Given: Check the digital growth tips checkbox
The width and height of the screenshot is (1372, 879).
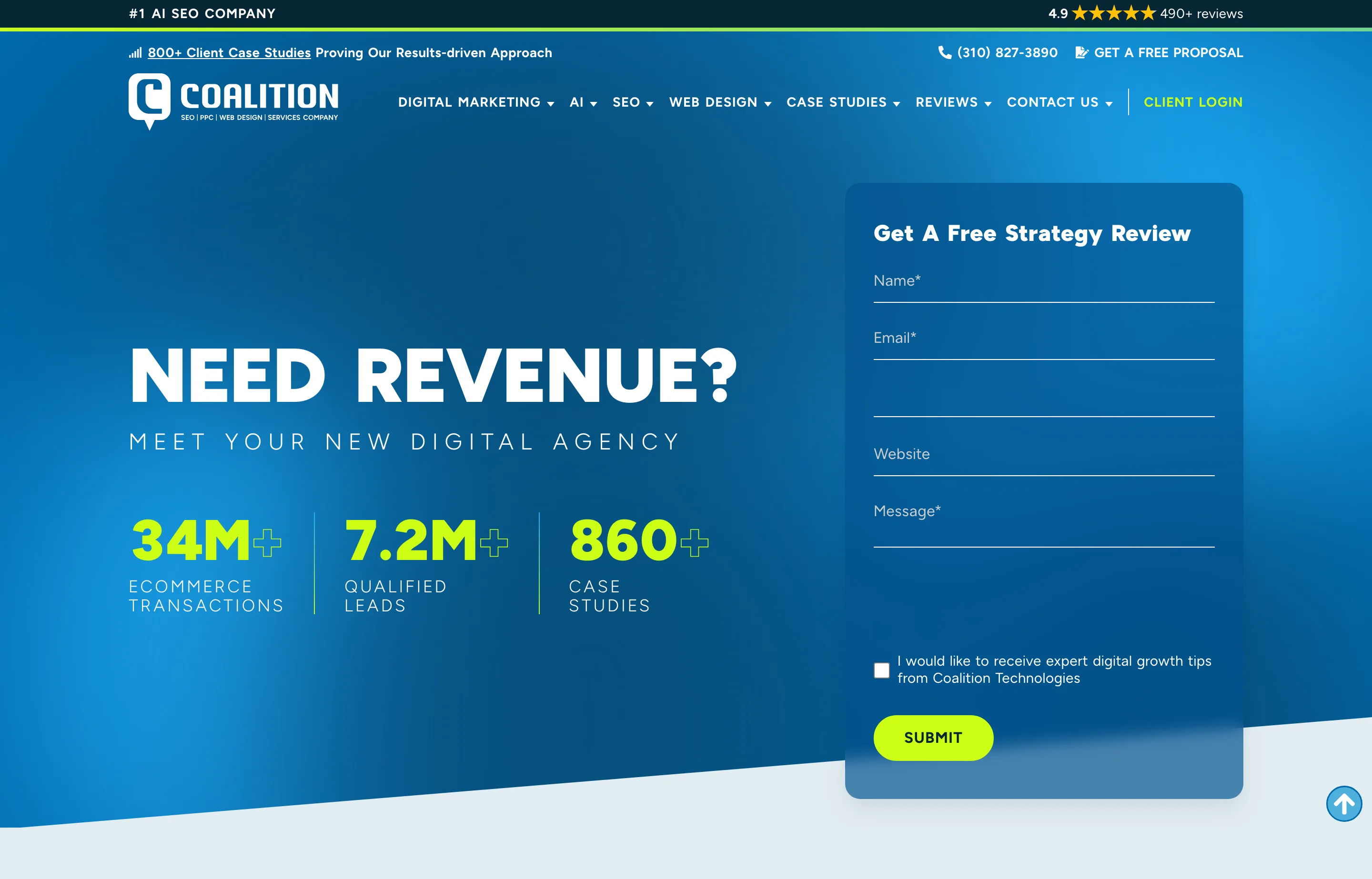Looking at the screenshot, I should (881, 670).
